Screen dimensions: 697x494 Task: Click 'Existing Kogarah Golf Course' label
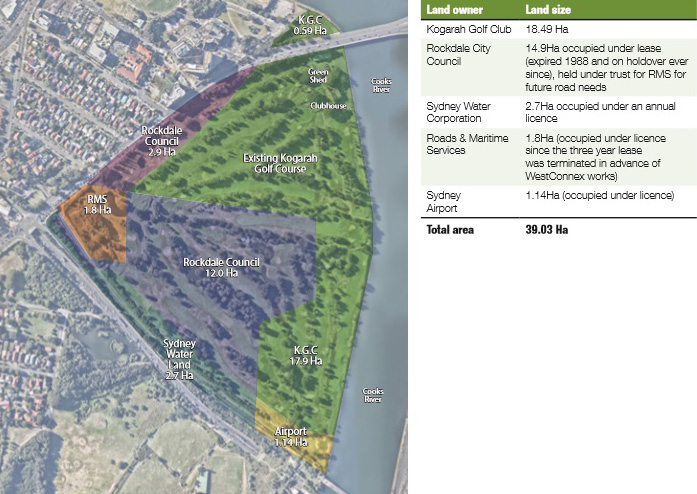[280, 163]
